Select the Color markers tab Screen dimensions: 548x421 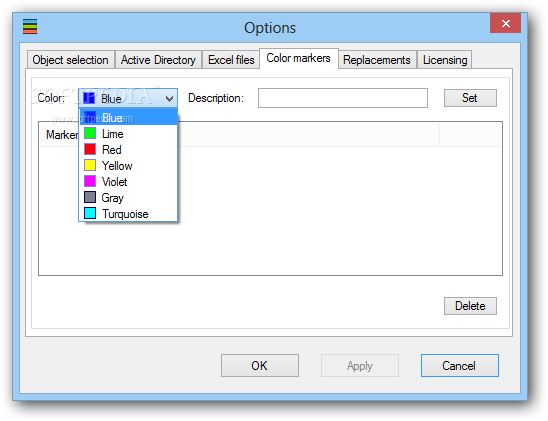coord(298,58)
